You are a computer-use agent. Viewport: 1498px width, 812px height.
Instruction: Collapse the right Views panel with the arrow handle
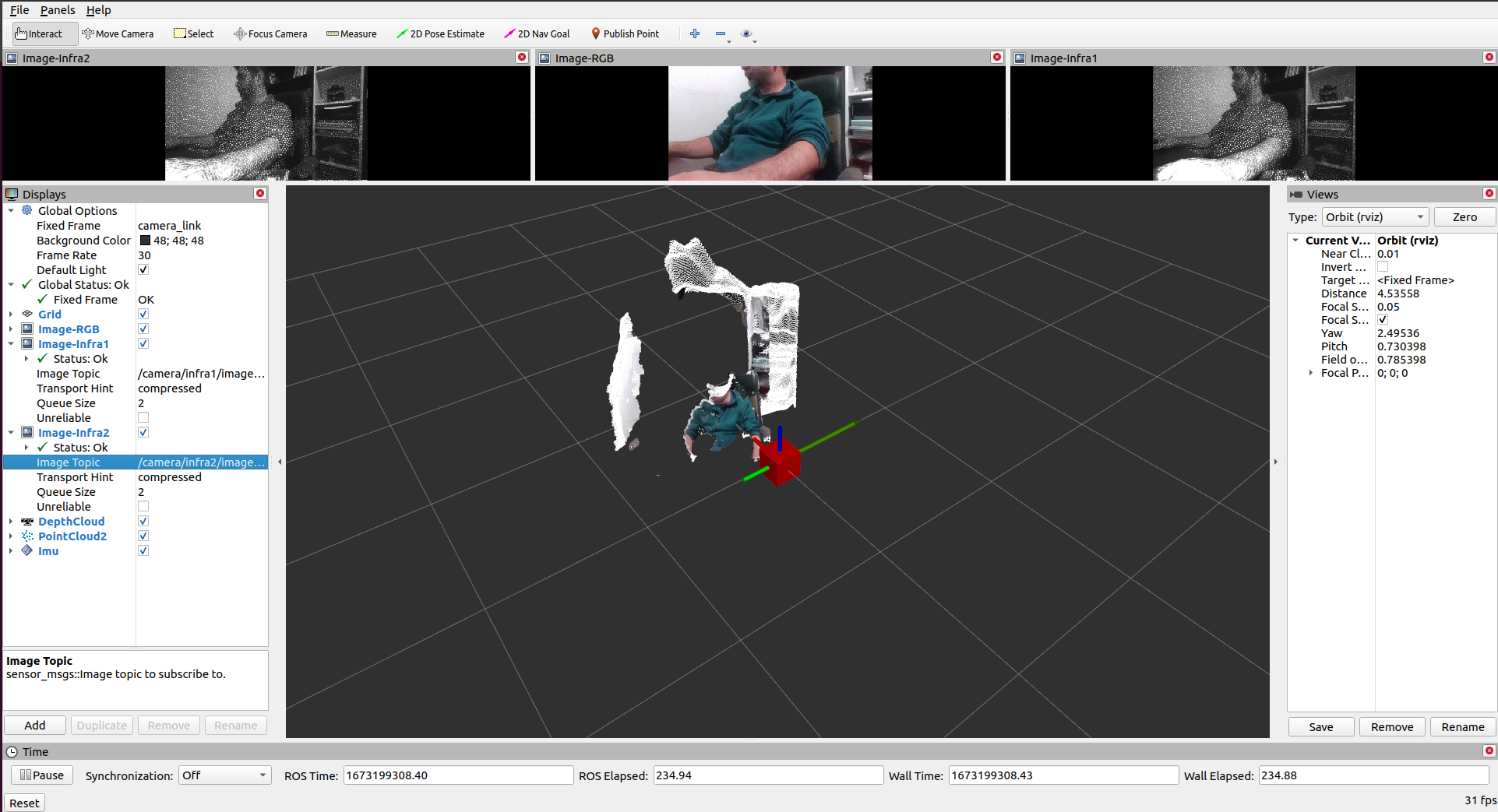point(1275,462)
